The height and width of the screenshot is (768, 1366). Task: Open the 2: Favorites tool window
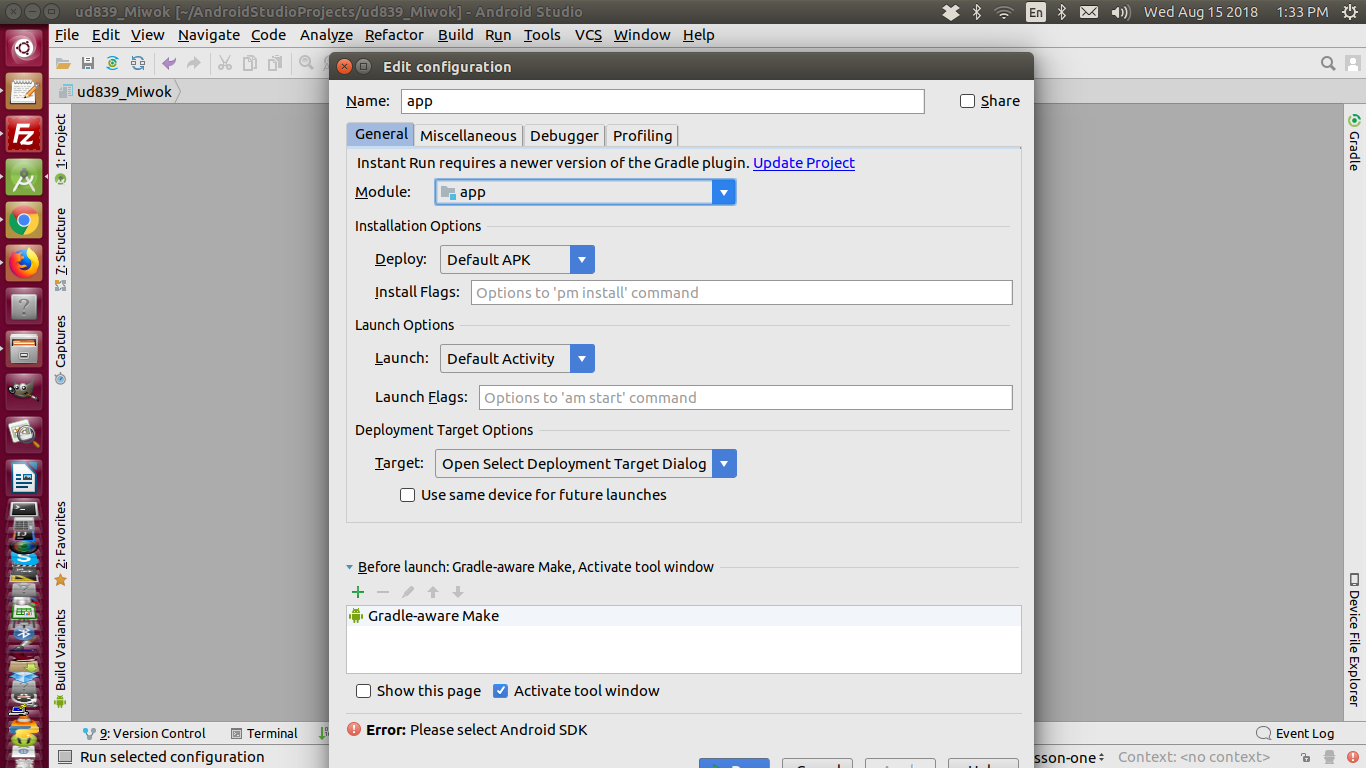pyautogui.click(x=61, y=544)
